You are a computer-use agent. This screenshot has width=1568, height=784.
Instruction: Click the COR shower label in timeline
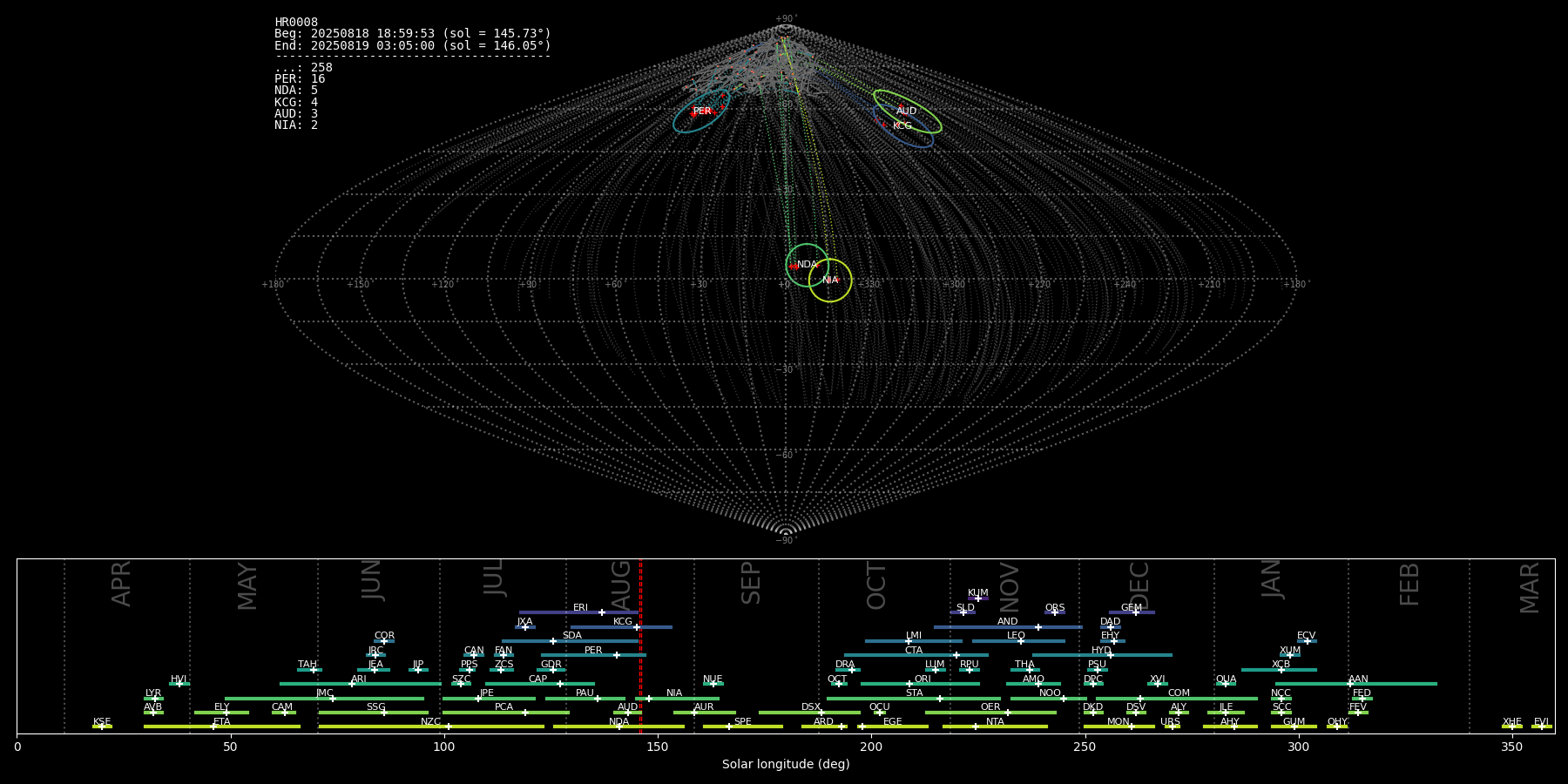pos(384,636)
